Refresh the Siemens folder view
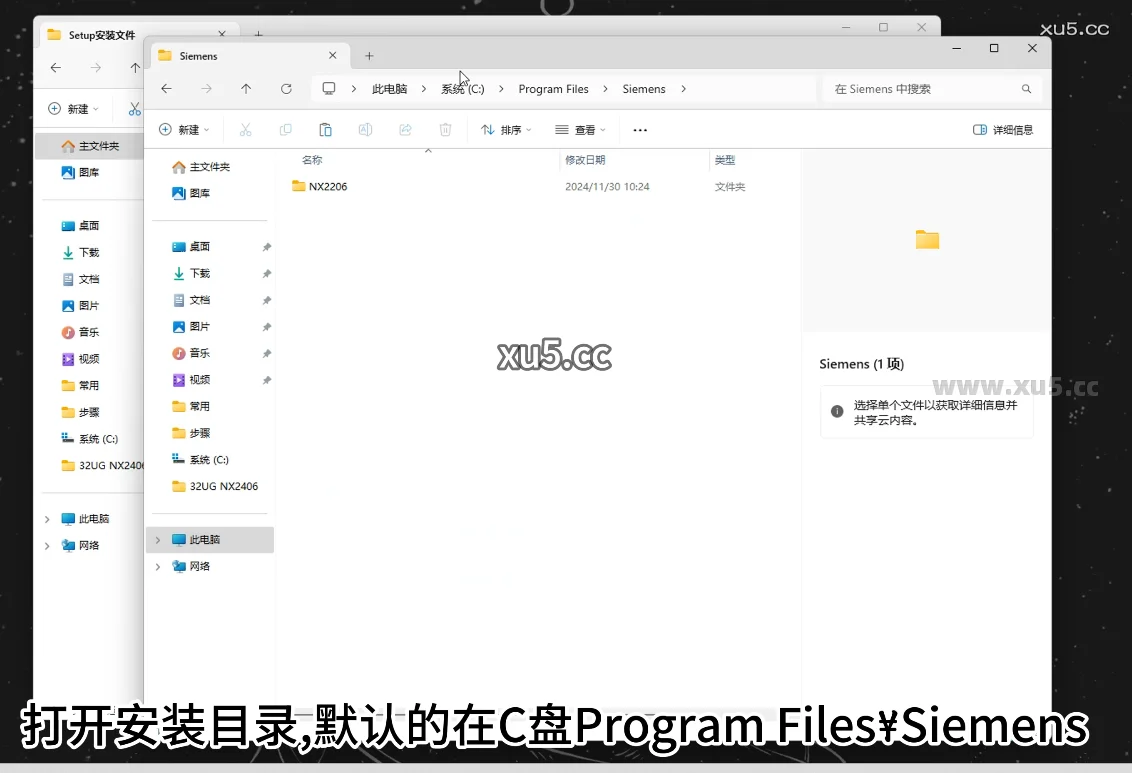The height and width of the screenshot is (773, 1132). (286, 89)
